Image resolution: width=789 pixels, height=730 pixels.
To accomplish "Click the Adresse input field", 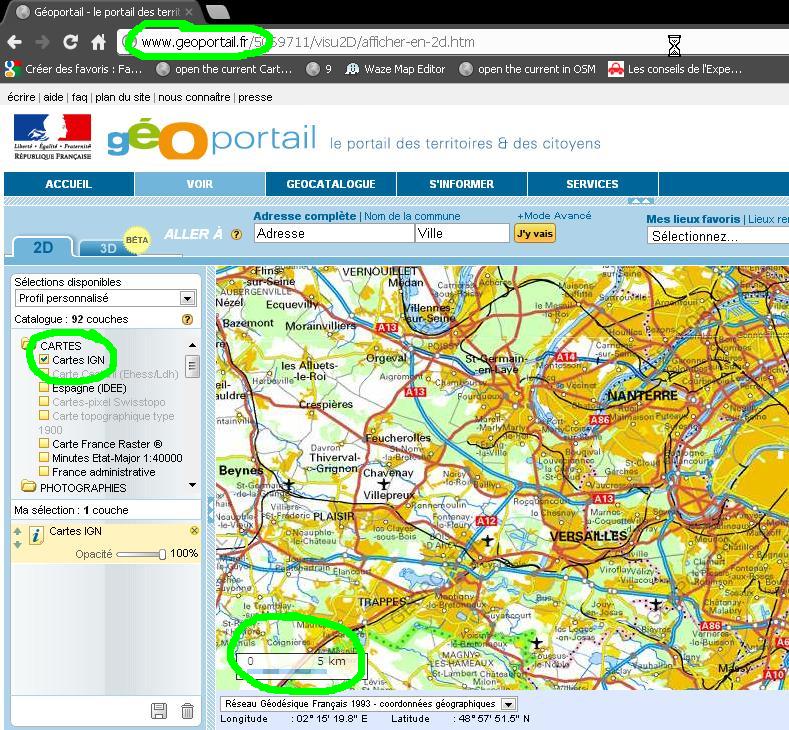I will coord(334,233).
